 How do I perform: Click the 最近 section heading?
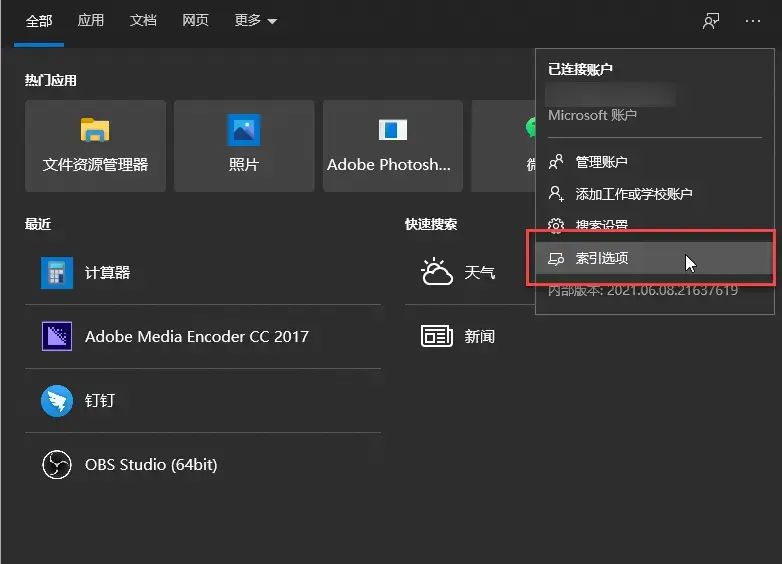(38, 224)
